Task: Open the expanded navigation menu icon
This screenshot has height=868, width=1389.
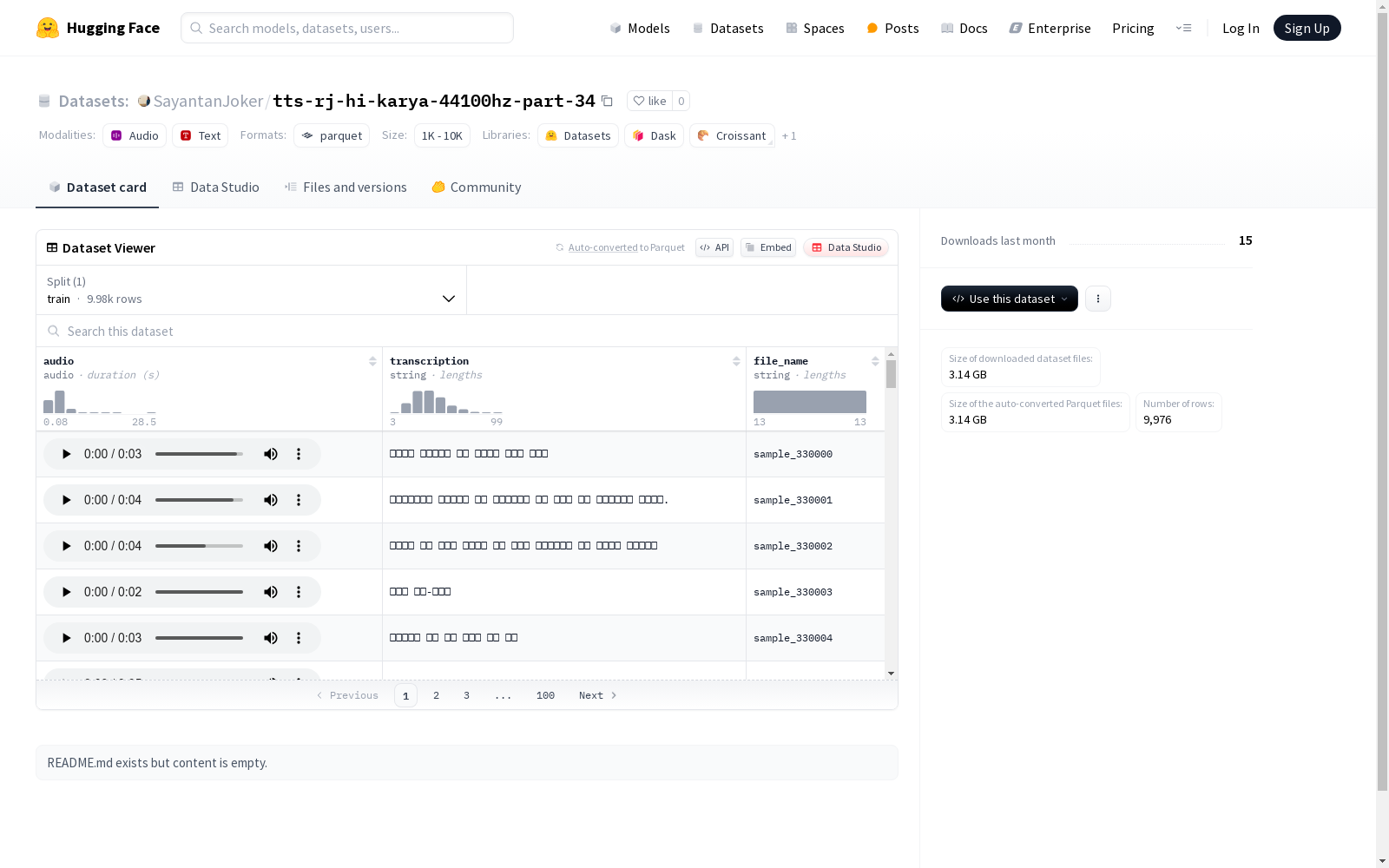Action: click(x=1183, y=28)
